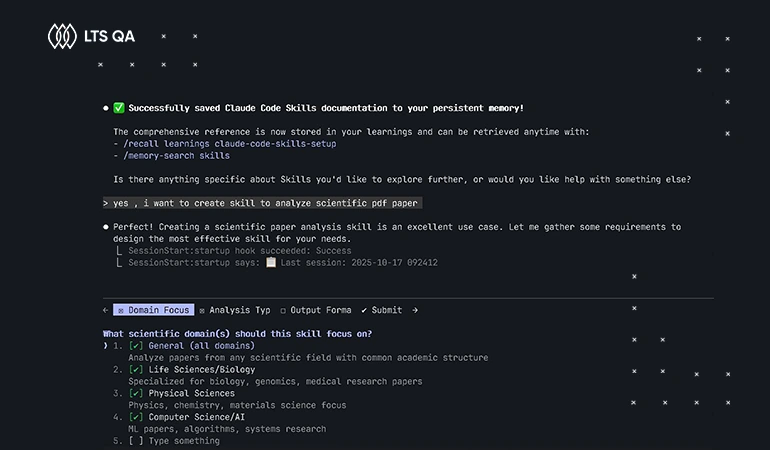Click the LTS QA logo icon
The height and width of the screenshot is (450, 770).
(62, 36)
